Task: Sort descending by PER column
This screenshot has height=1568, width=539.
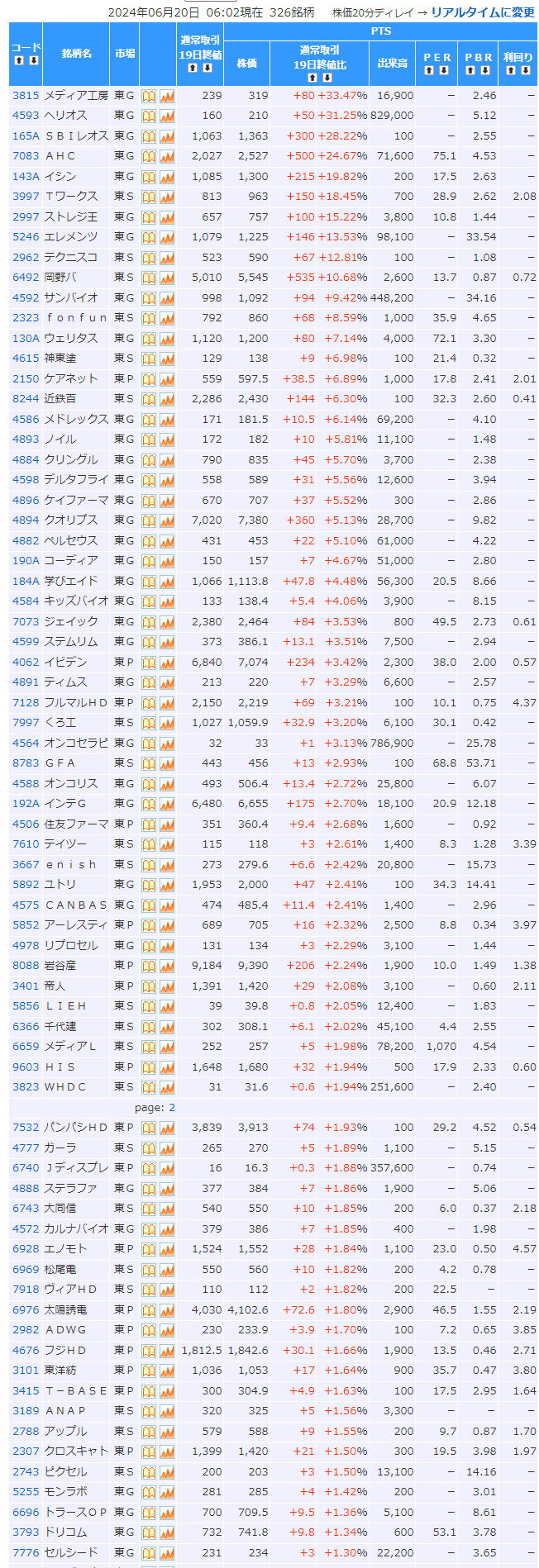Action: tap(444, 70)
